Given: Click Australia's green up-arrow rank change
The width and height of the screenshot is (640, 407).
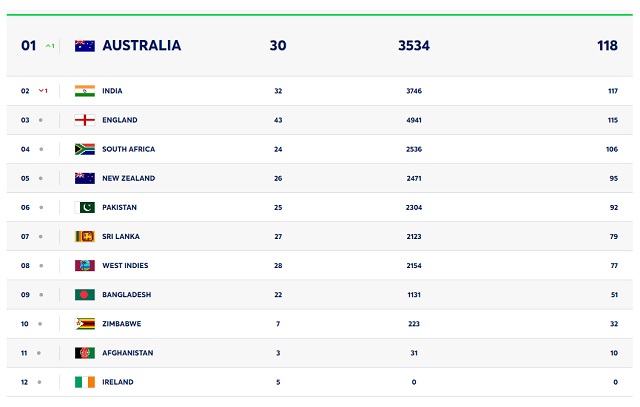Looking at the screenshot, I should tap(50, 46).
